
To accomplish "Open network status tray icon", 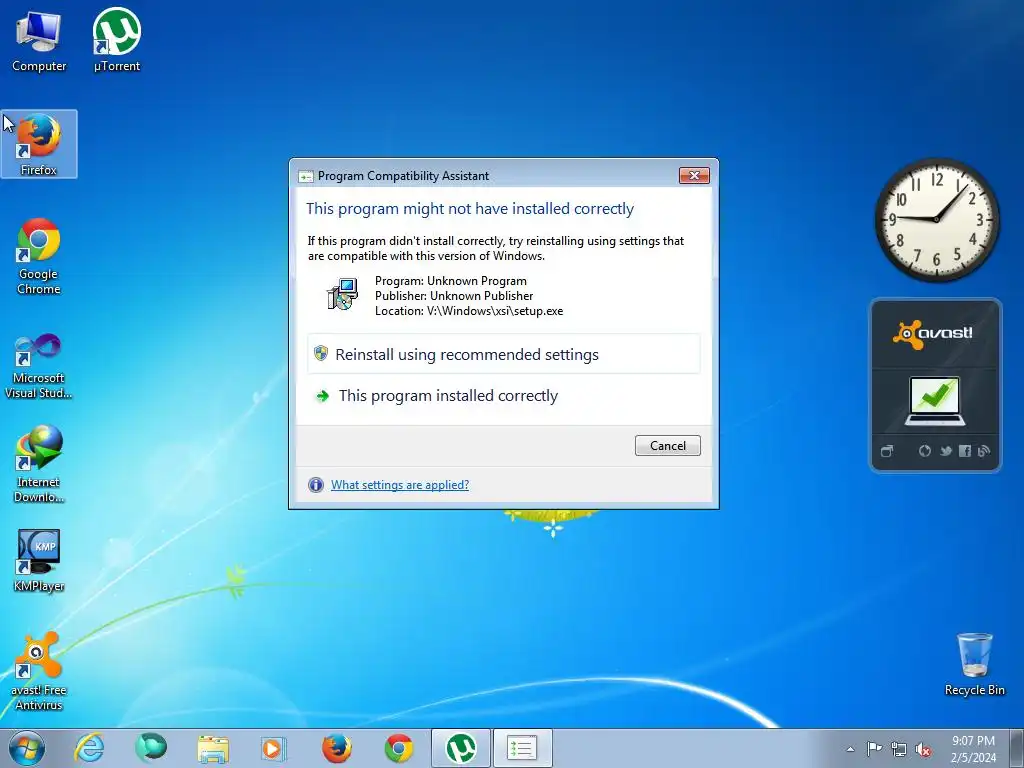I will (899, 749).
